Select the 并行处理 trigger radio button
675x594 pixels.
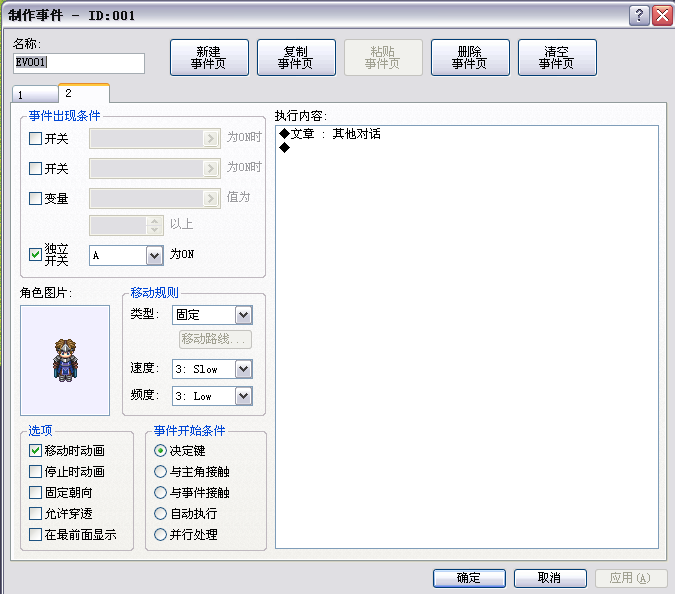tap(160, 535)
